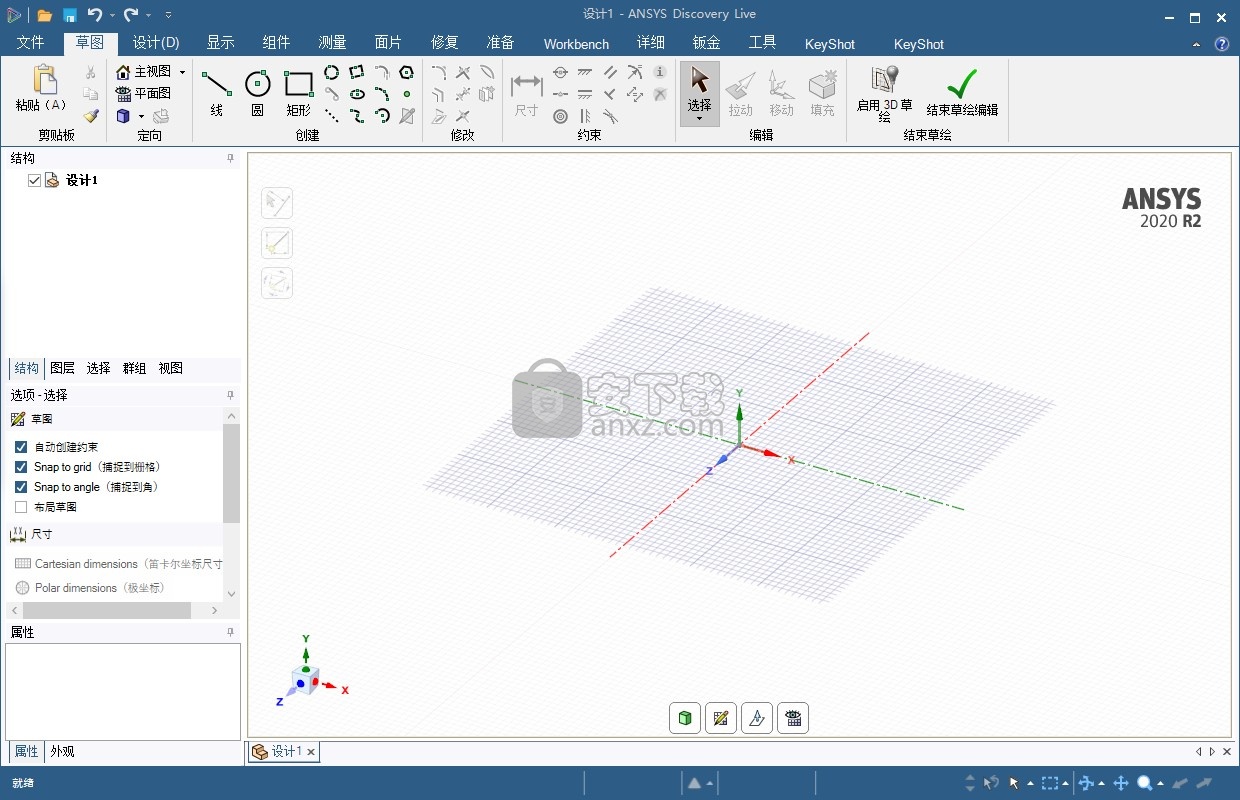Select the point sketch tool icon
This screenshot has width=1240, height=800.
pyautogui.click(x=406, y=94)
